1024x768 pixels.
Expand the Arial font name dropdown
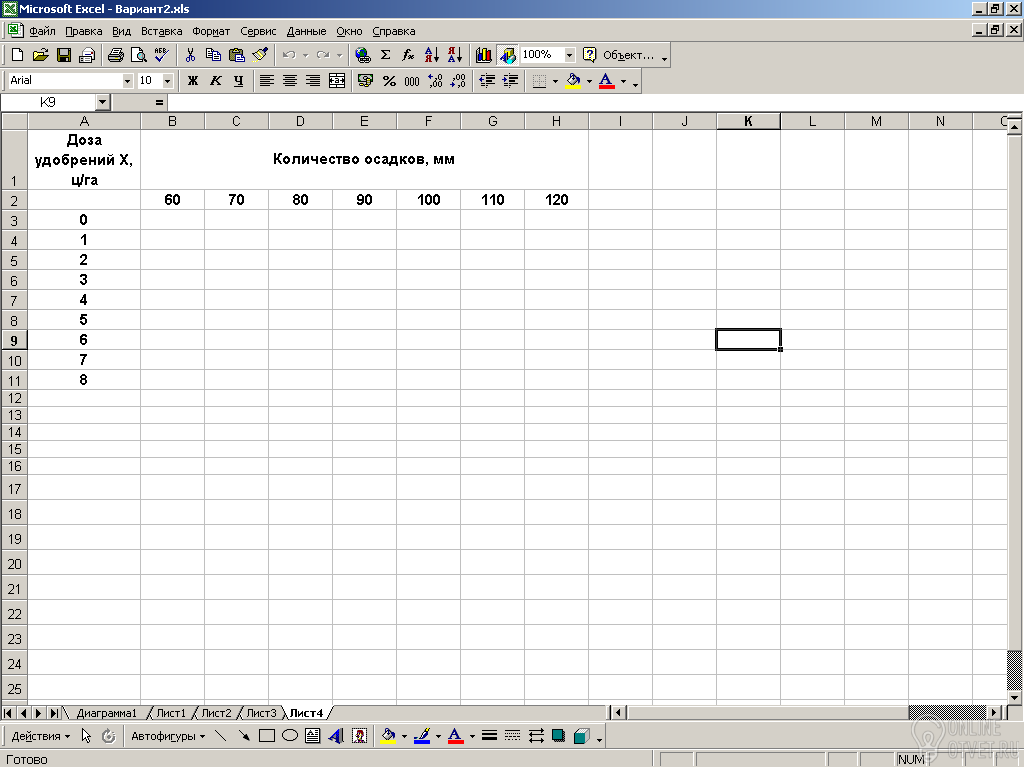coord(127,81)
